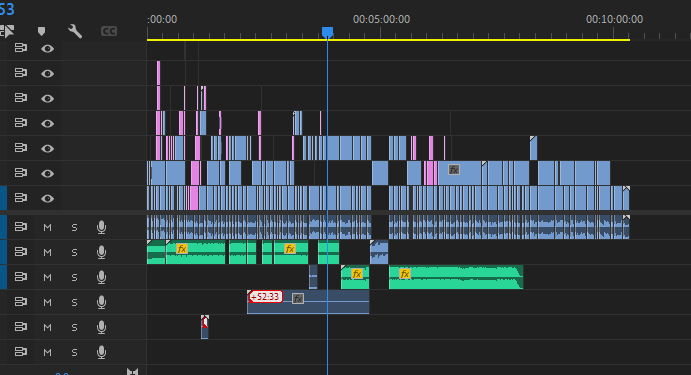Toggle sync lock on +52:33 clip's audio track
This screenshot has height=375, width=691.
(21, 302)
